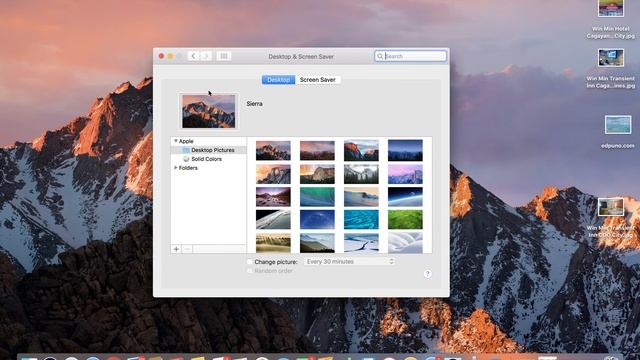Switch to the Desktop tab
Viewport: 640px width, 360px height.
coord(278,80)
